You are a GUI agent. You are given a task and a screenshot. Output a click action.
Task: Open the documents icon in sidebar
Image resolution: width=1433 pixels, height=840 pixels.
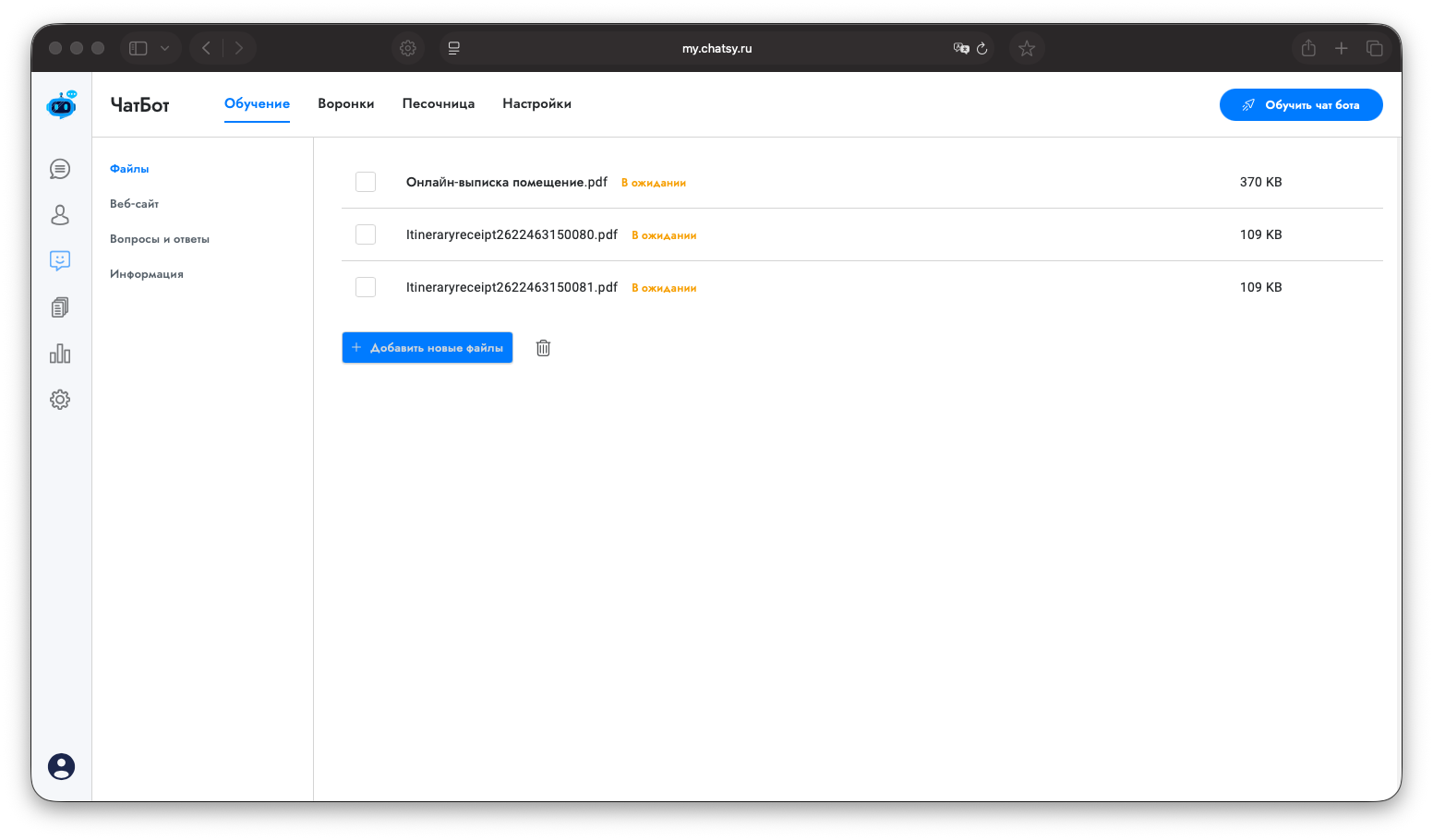pos(60,307)
